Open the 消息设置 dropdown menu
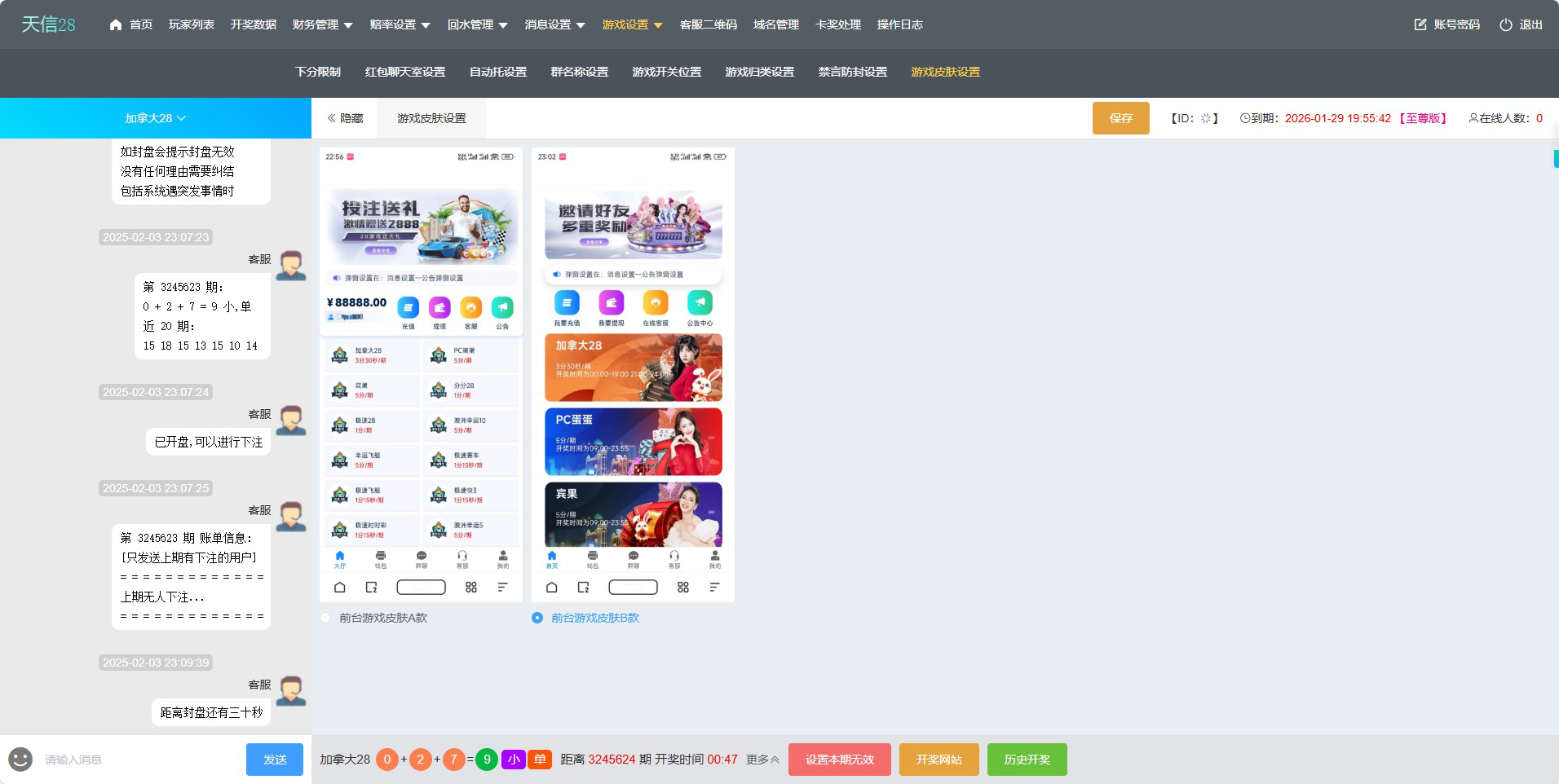 tap(555, 24)
